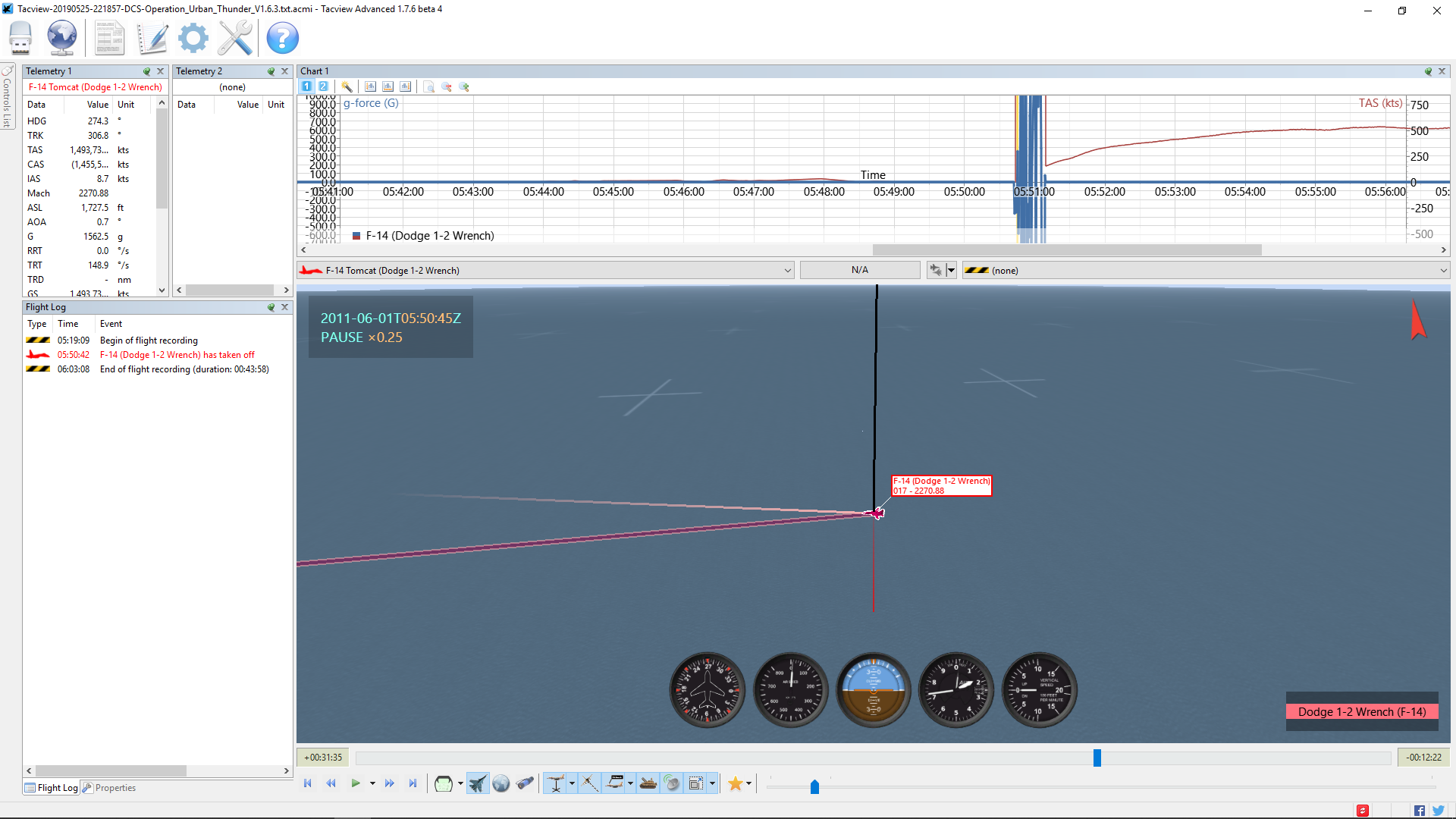This screenshot has height=819, width=1456.
Task: Toggle the fighter jet view button
Action: coord(478,783)
